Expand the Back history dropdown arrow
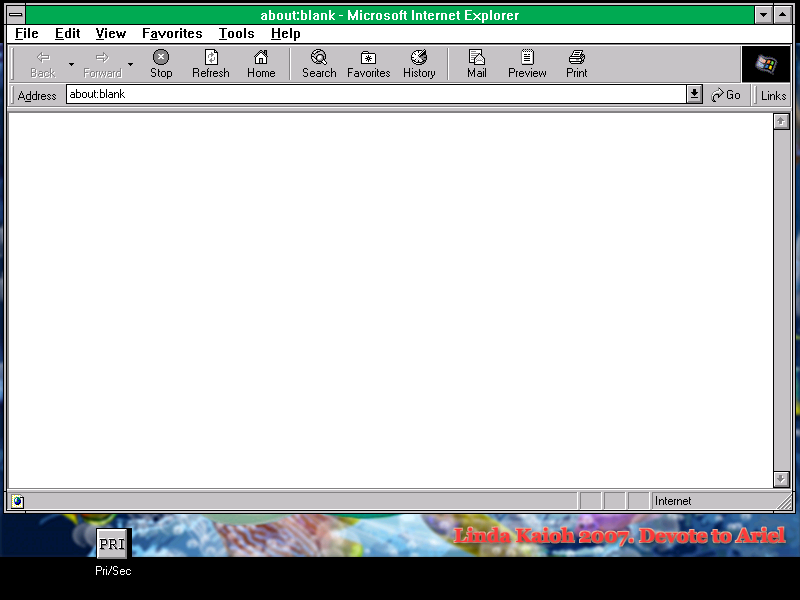 [x=71, y=64]
